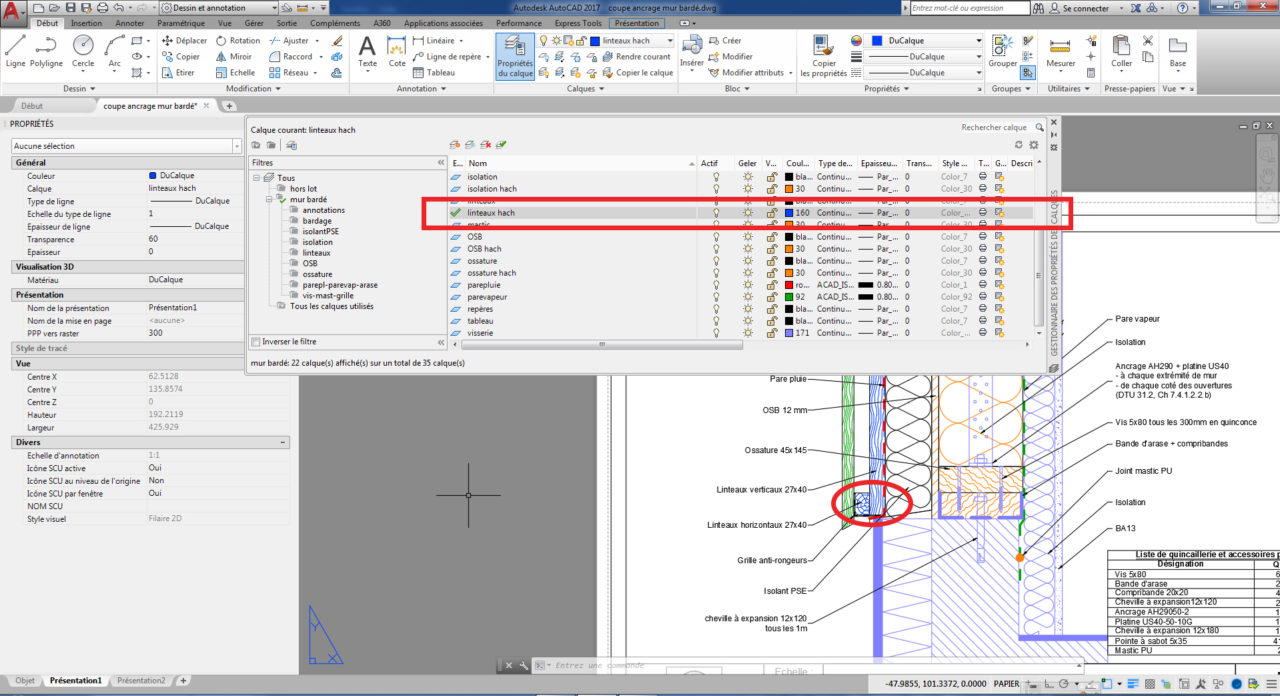Open the Paramétrique ribbon tab

coord(181,22)
